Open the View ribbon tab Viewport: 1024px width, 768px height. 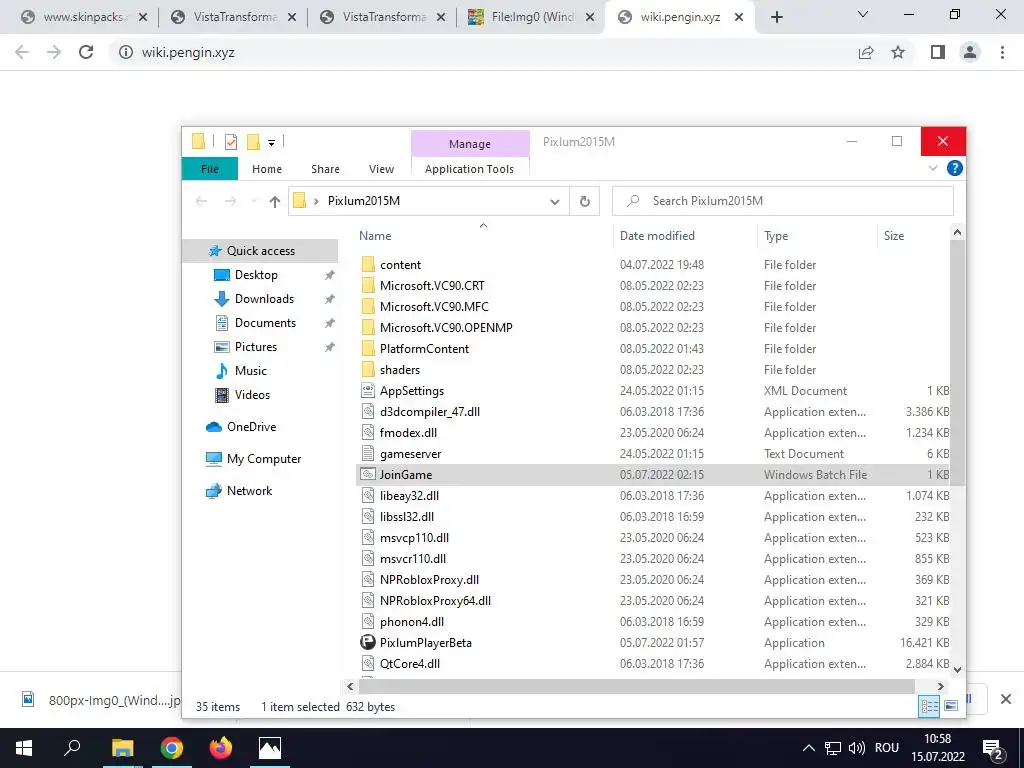[381, 169]
